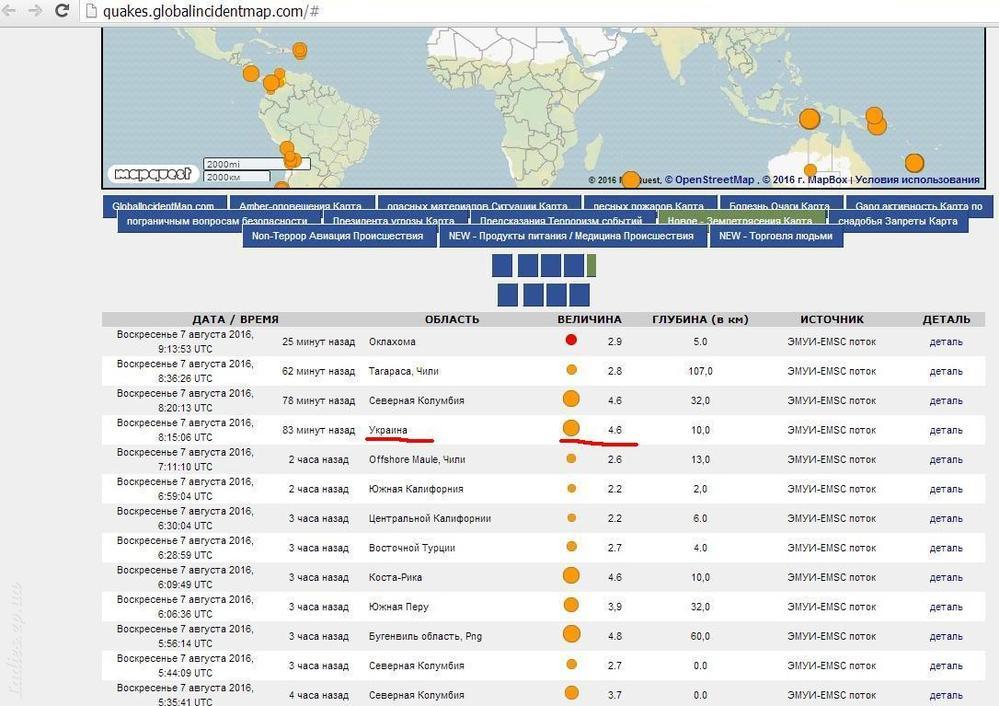Click the depth value 107,0
The image size is (999, 706).
coord(700,371)
